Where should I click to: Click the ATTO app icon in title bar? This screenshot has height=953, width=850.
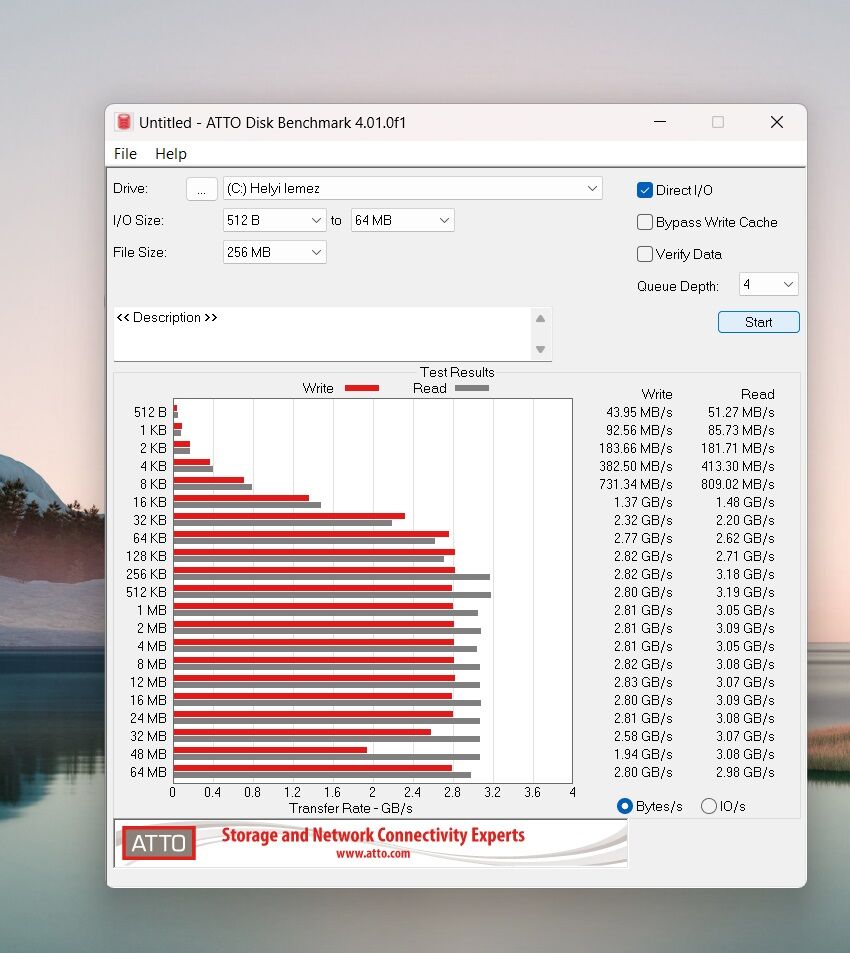(124, 122)
